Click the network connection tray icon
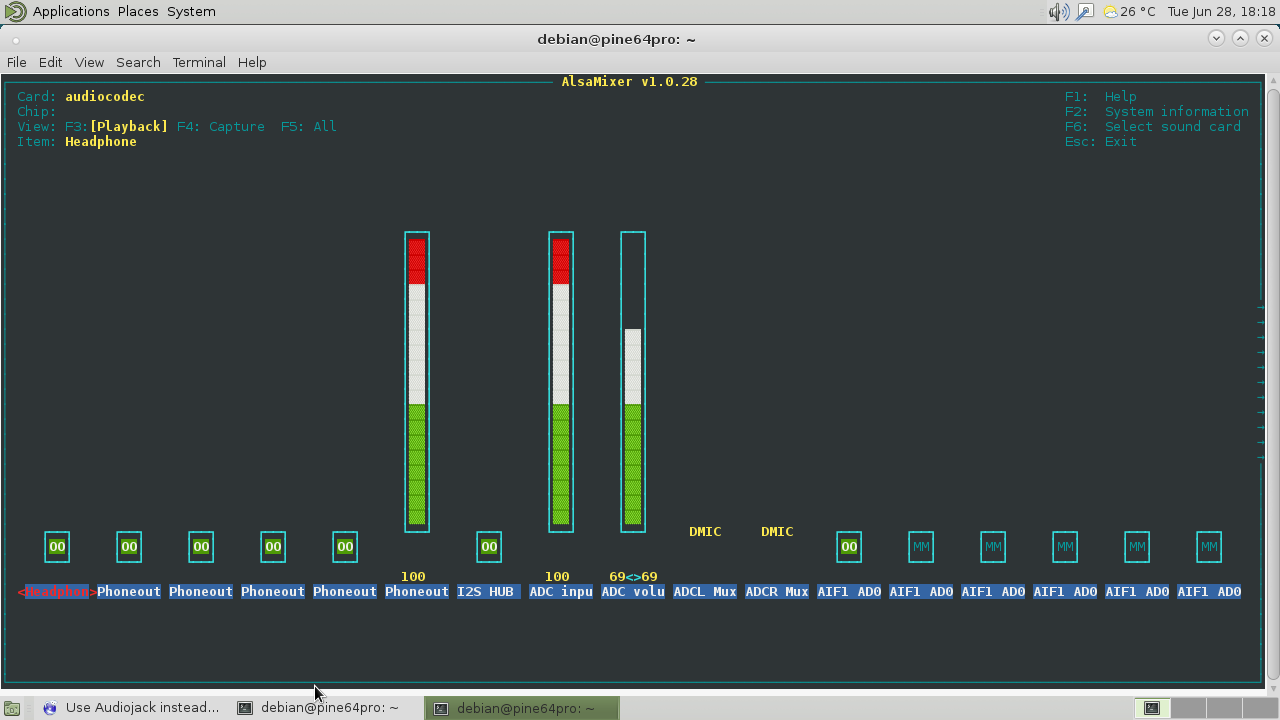Viewport: 1280px width, 720px height. (x=1084, y=12)
